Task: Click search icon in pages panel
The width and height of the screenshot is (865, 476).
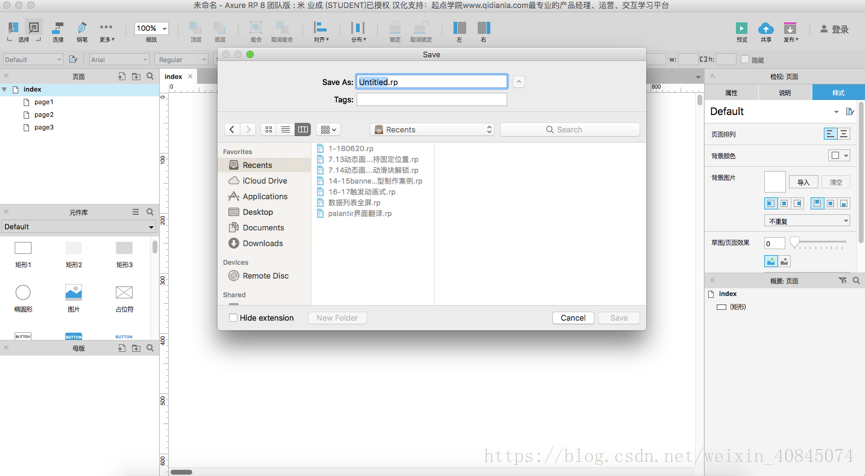Action: [150, 76]
